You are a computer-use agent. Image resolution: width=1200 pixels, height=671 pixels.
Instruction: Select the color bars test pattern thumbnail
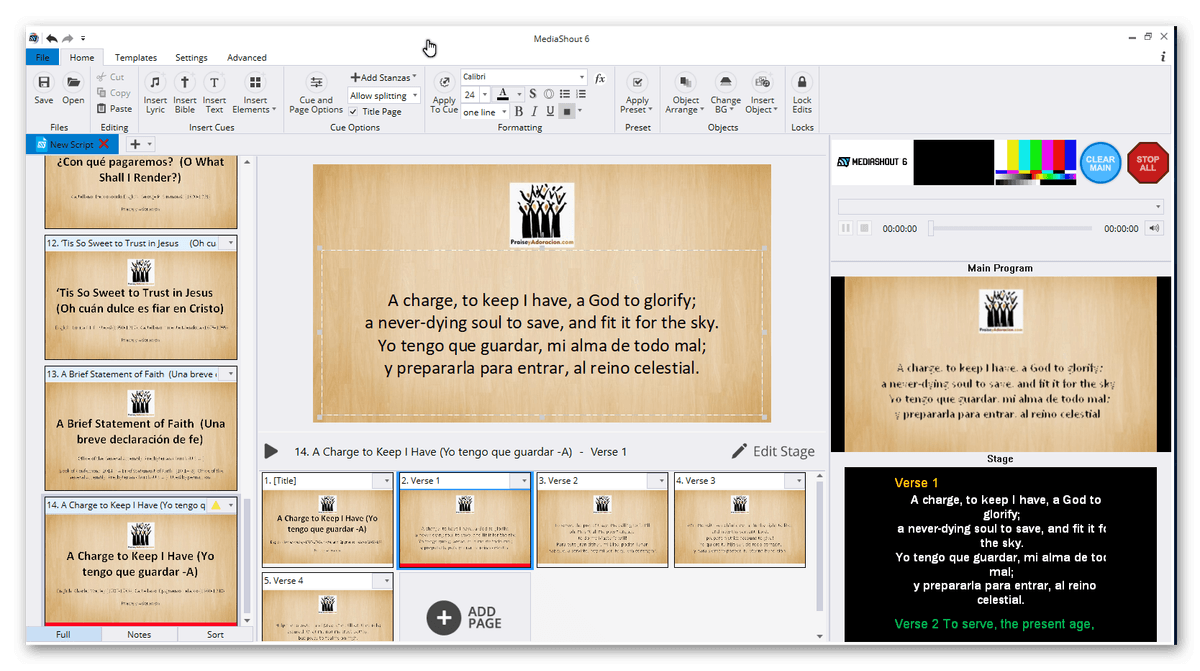[x=1035, y=162]
